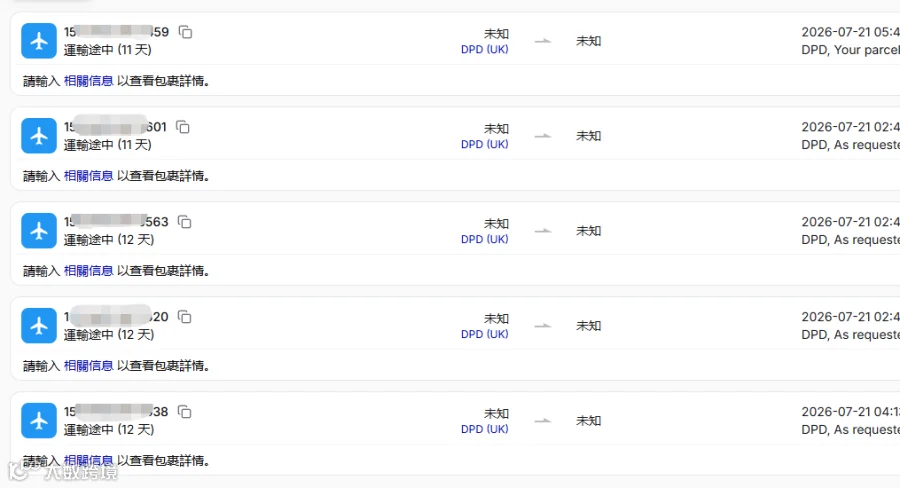Select the 2026-07-21 05:4 tracking event text
This screenshot has width=900, height=488.
(850, 32)
